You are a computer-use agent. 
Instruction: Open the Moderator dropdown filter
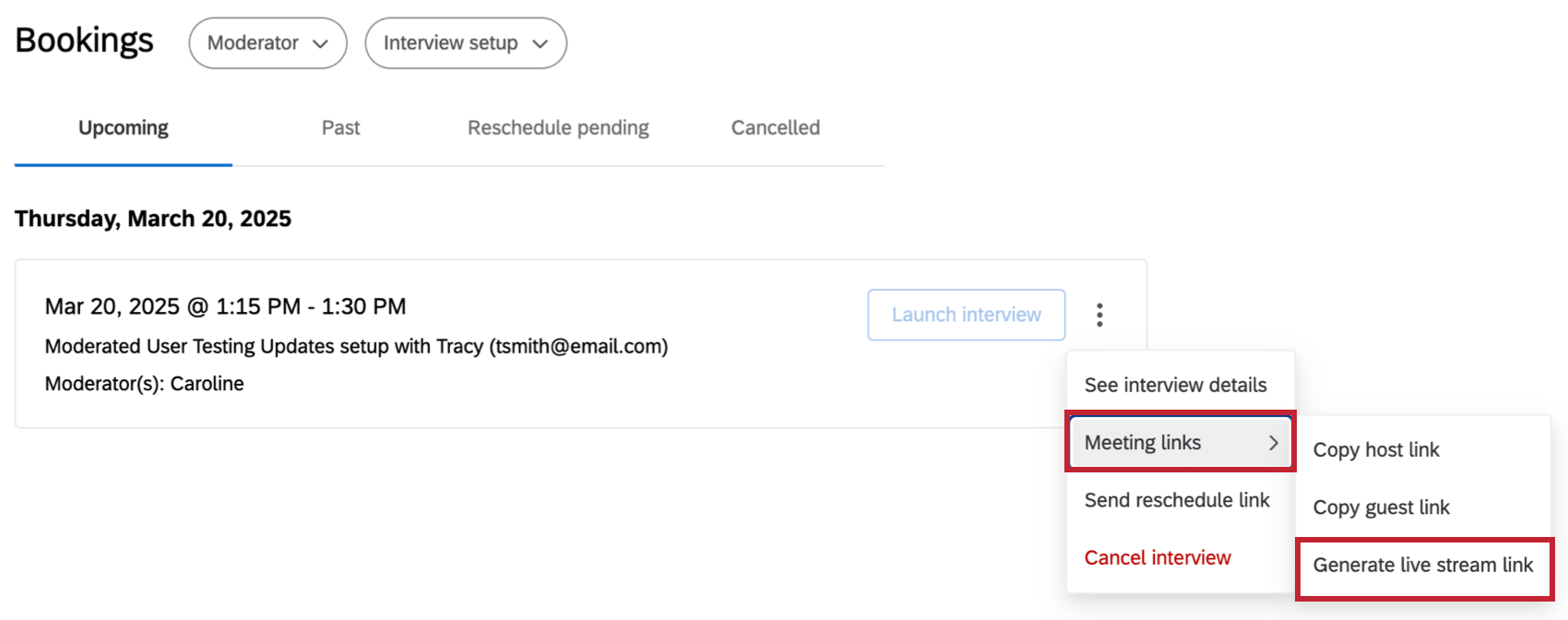267,42
